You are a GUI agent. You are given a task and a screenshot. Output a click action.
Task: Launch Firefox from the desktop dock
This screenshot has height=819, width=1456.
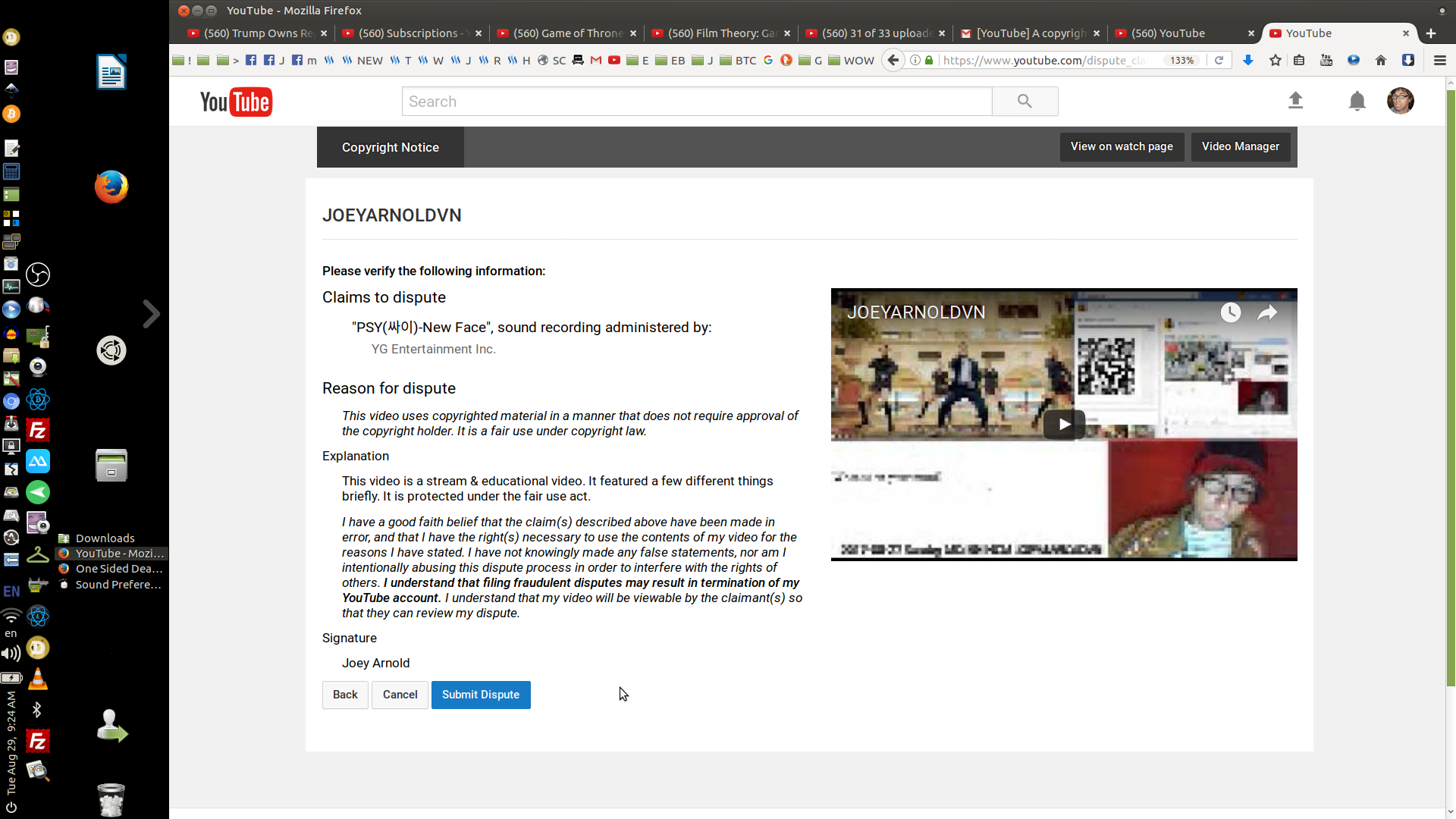111,187
